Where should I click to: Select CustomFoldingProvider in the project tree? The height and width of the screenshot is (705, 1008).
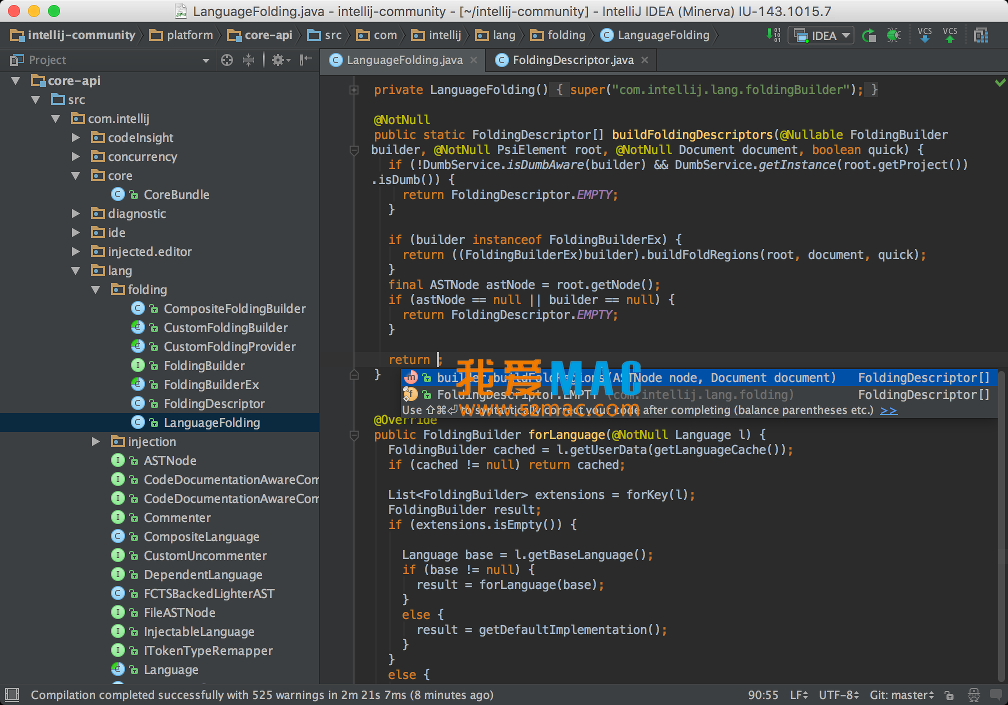(230, 346)
